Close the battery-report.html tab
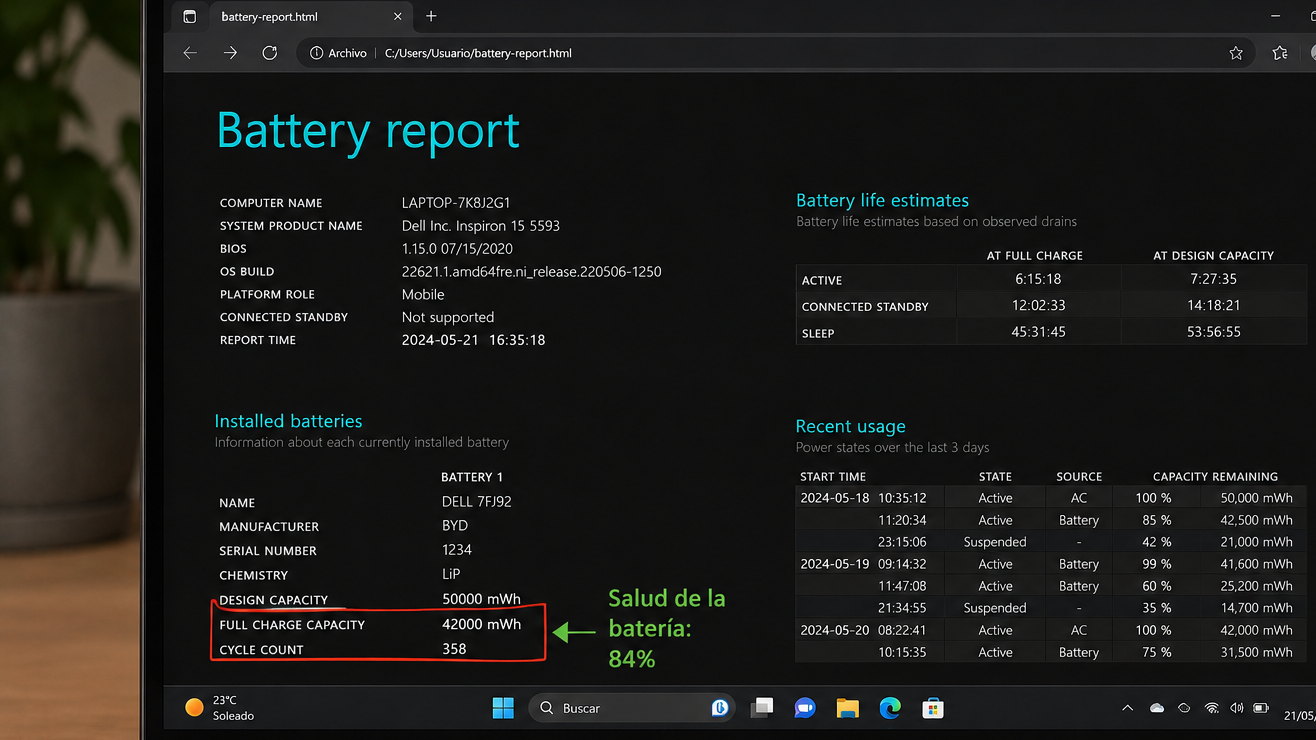Screen dimensions: 1316x740 coord(397,16)
